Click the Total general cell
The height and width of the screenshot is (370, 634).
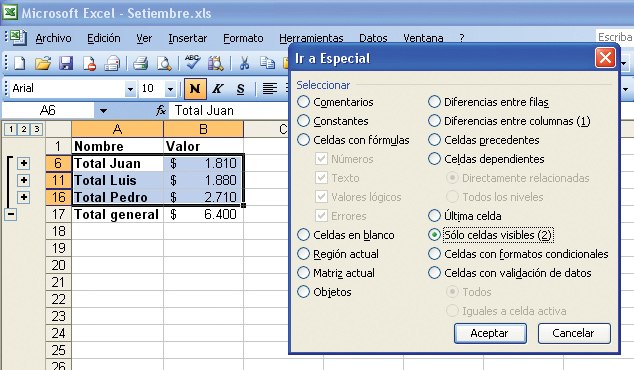coord(117,214)
